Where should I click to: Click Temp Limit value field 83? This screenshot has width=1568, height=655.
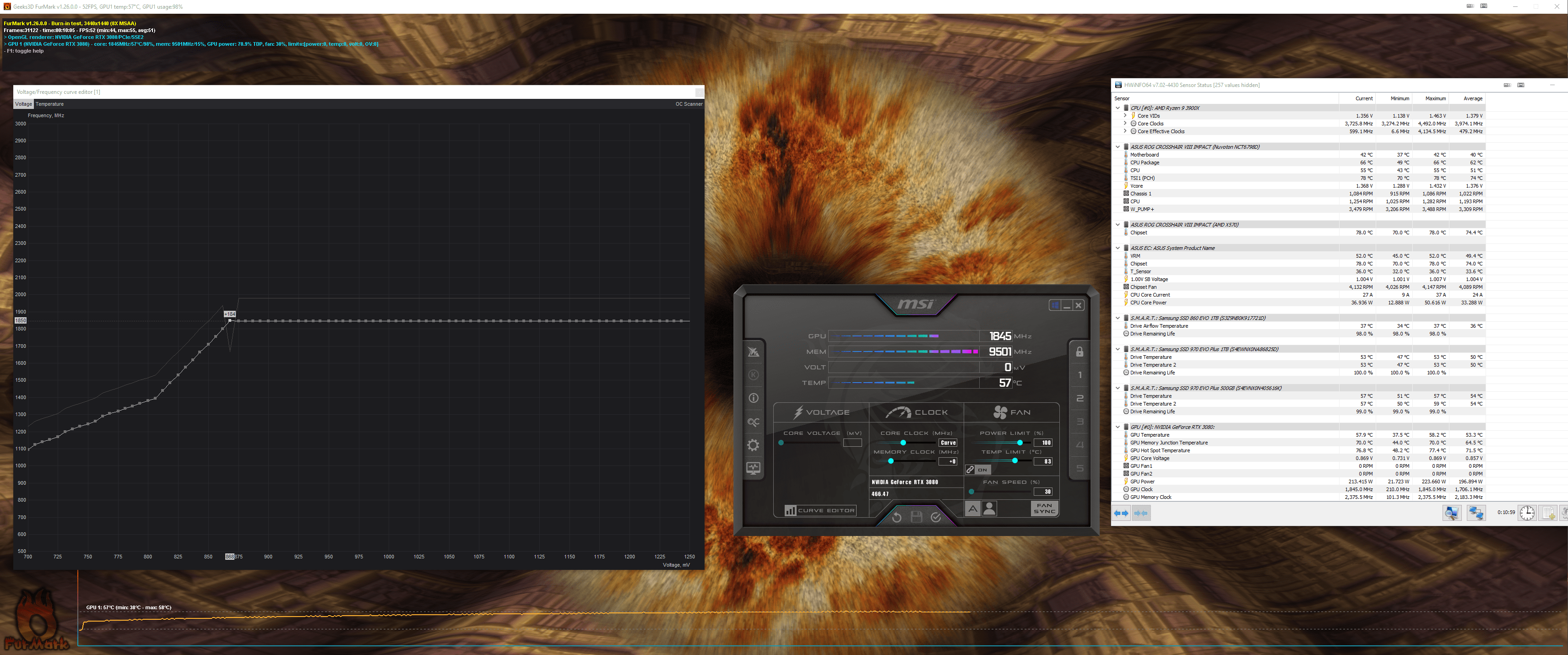[1043, 461]
